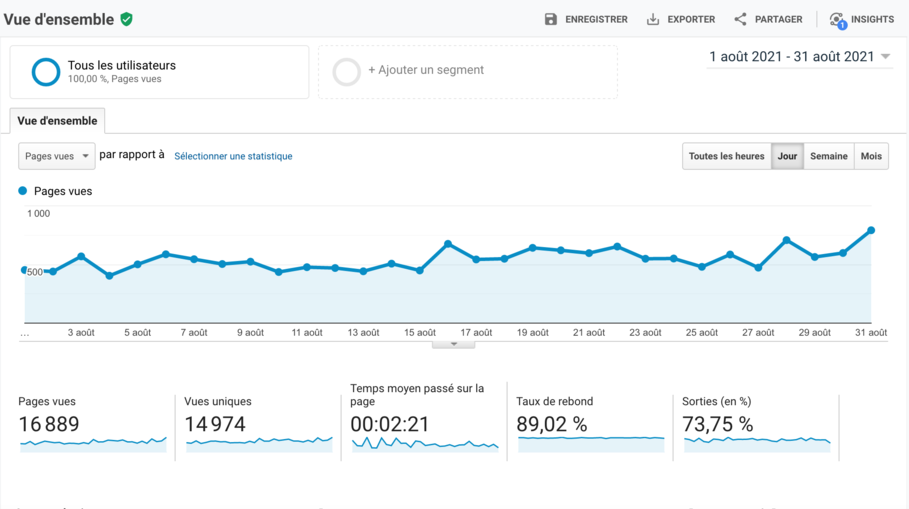Click the green verified shield icon
Image resolution: width=909 pixels, height=509 pixels.
click(126, 19)
